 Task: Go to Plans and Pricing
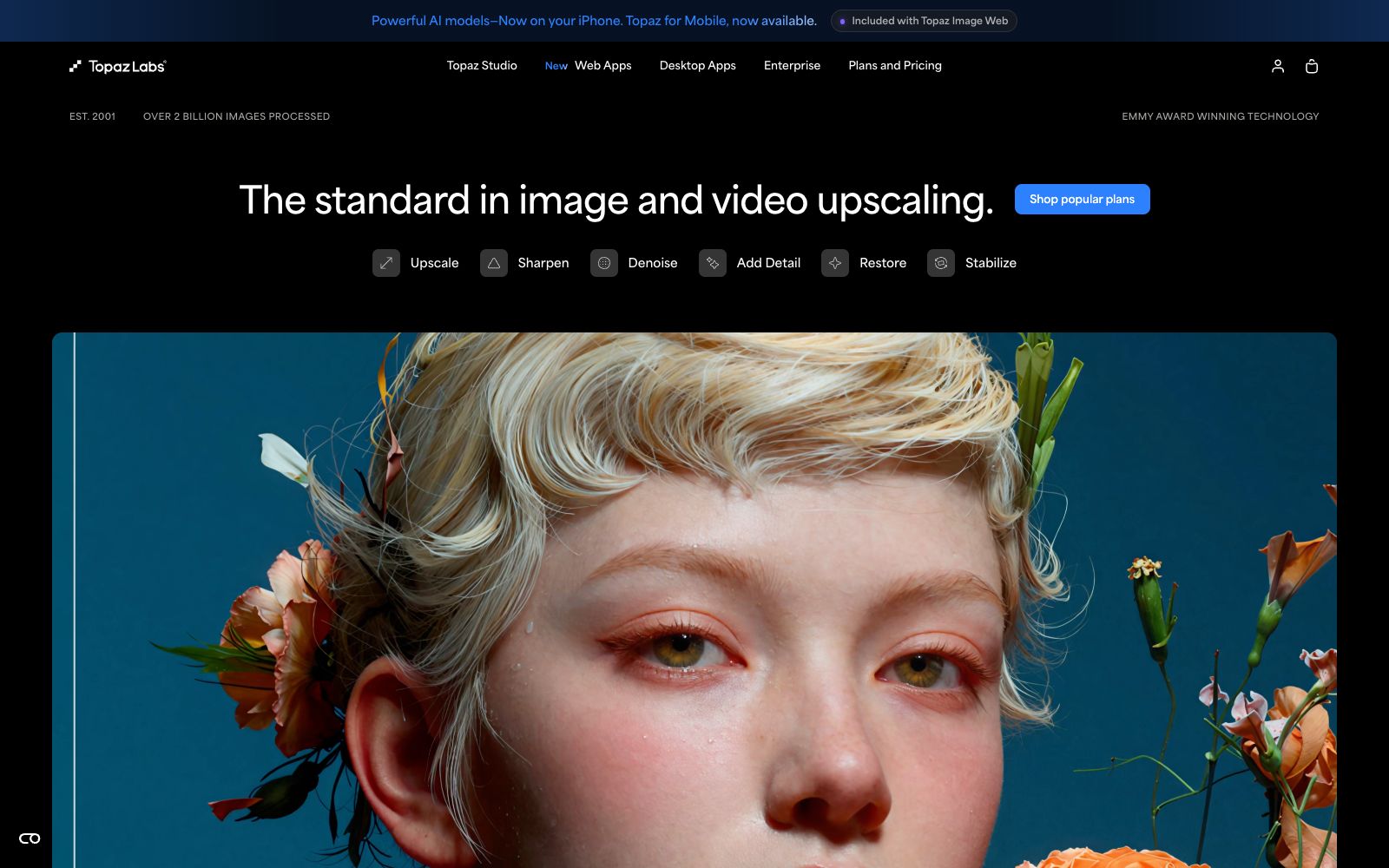pyautogui.click(x=895, y=66)
